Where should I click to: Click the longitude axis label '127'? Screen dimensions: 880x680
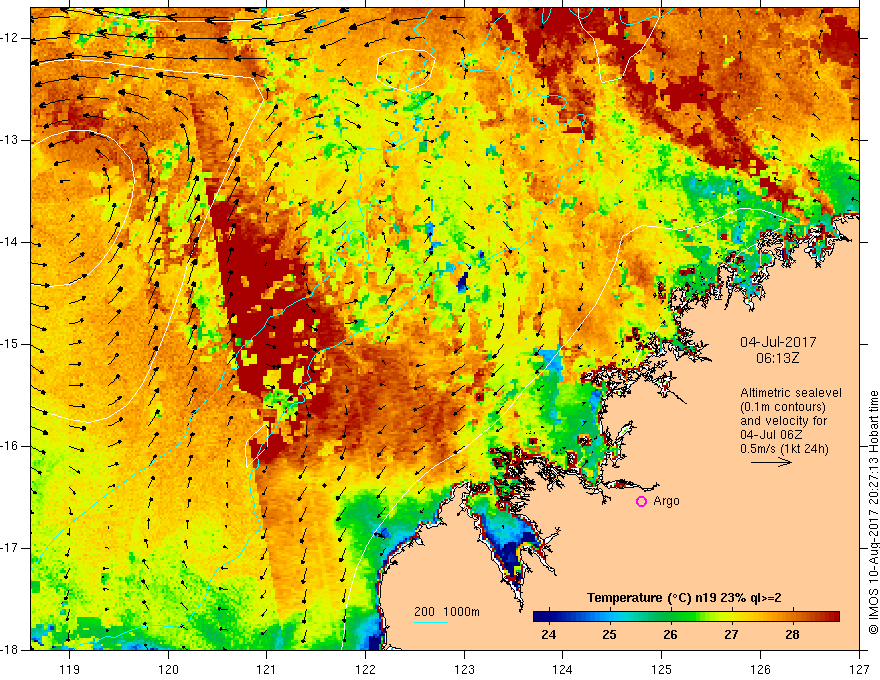(859, 669)
